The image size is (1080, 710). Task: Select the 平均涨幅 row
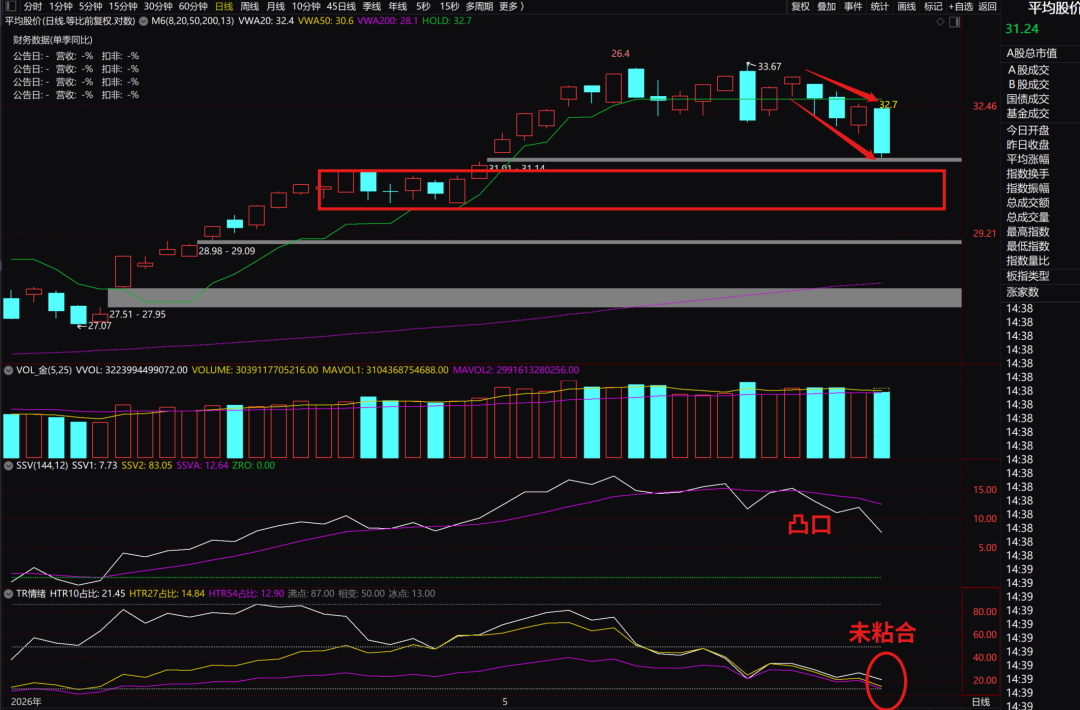(x=1028, y=159)
